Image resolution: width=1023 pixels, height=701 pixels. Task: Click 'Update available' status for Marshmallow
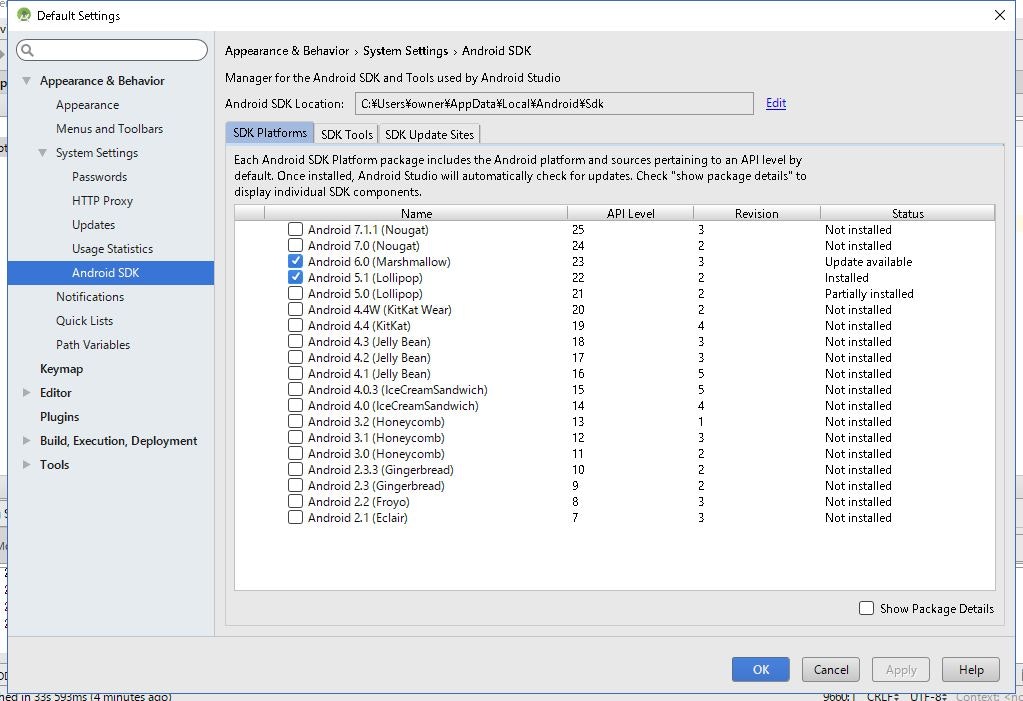tap(868, 262)
